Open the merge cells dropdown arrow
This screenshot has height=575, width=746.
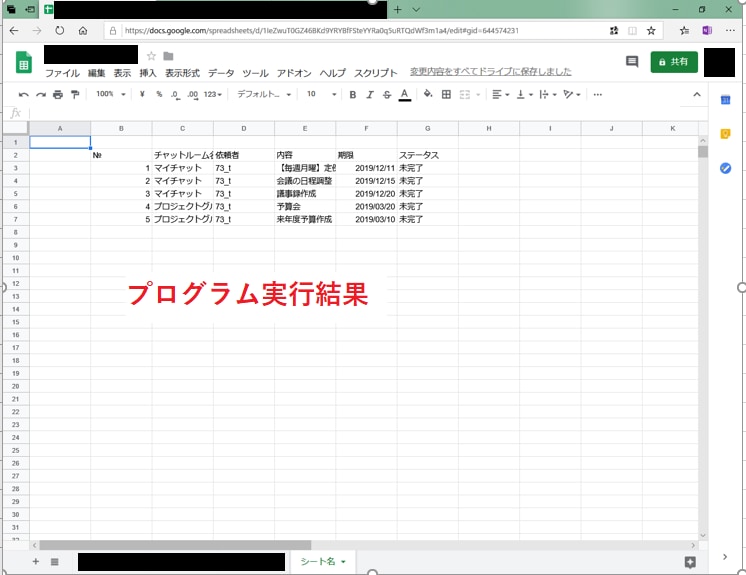click(x=478, y=95)
